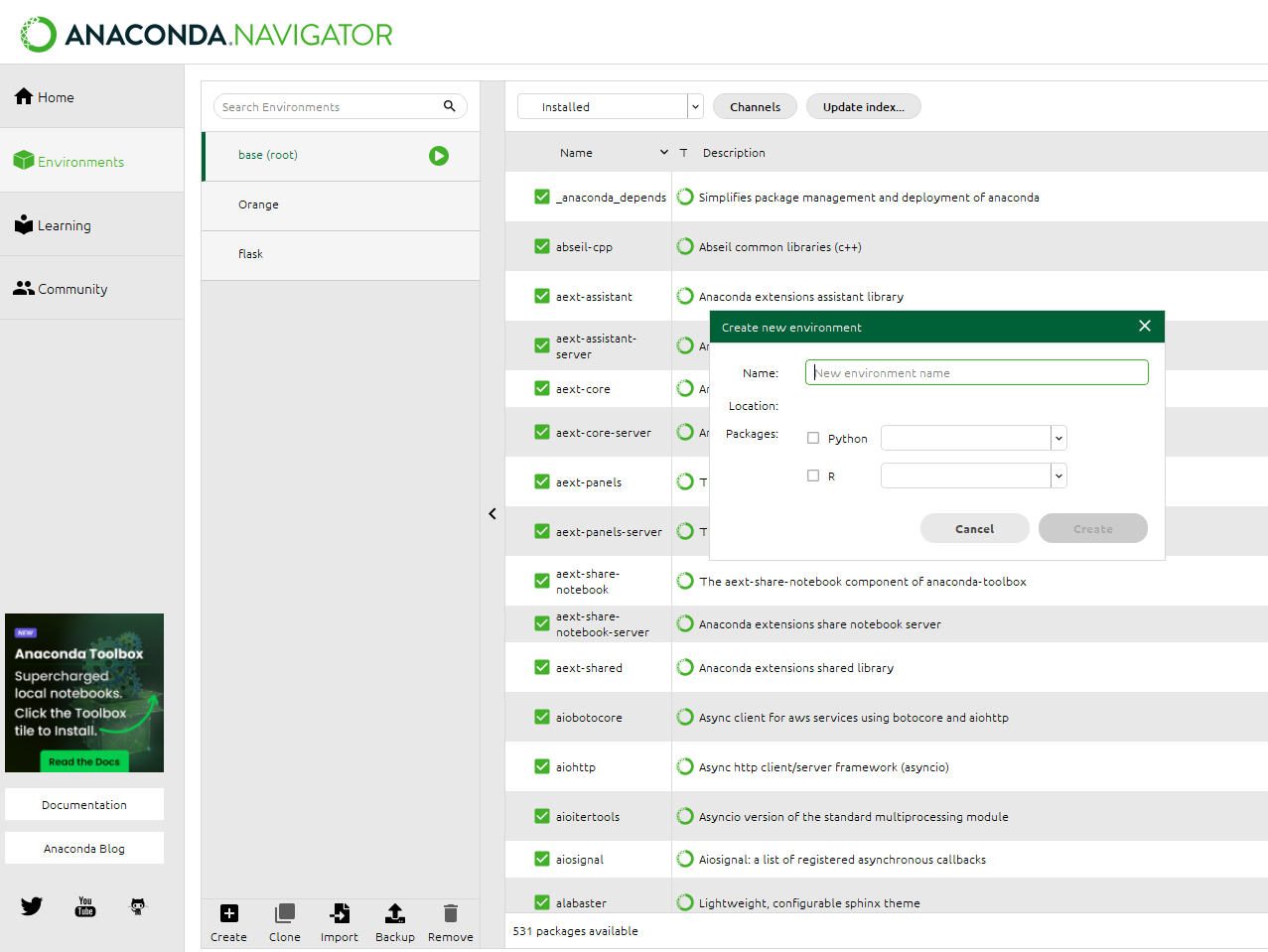Toggle the aext-assistant package checkbox
The height and width of the screenshot is (952, 1268).
[x=542, y=296]
